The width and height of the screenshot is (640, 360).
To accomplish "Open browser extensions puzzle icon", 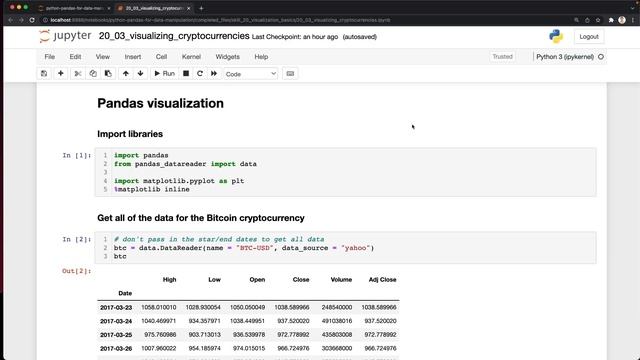I will (611, 20).
